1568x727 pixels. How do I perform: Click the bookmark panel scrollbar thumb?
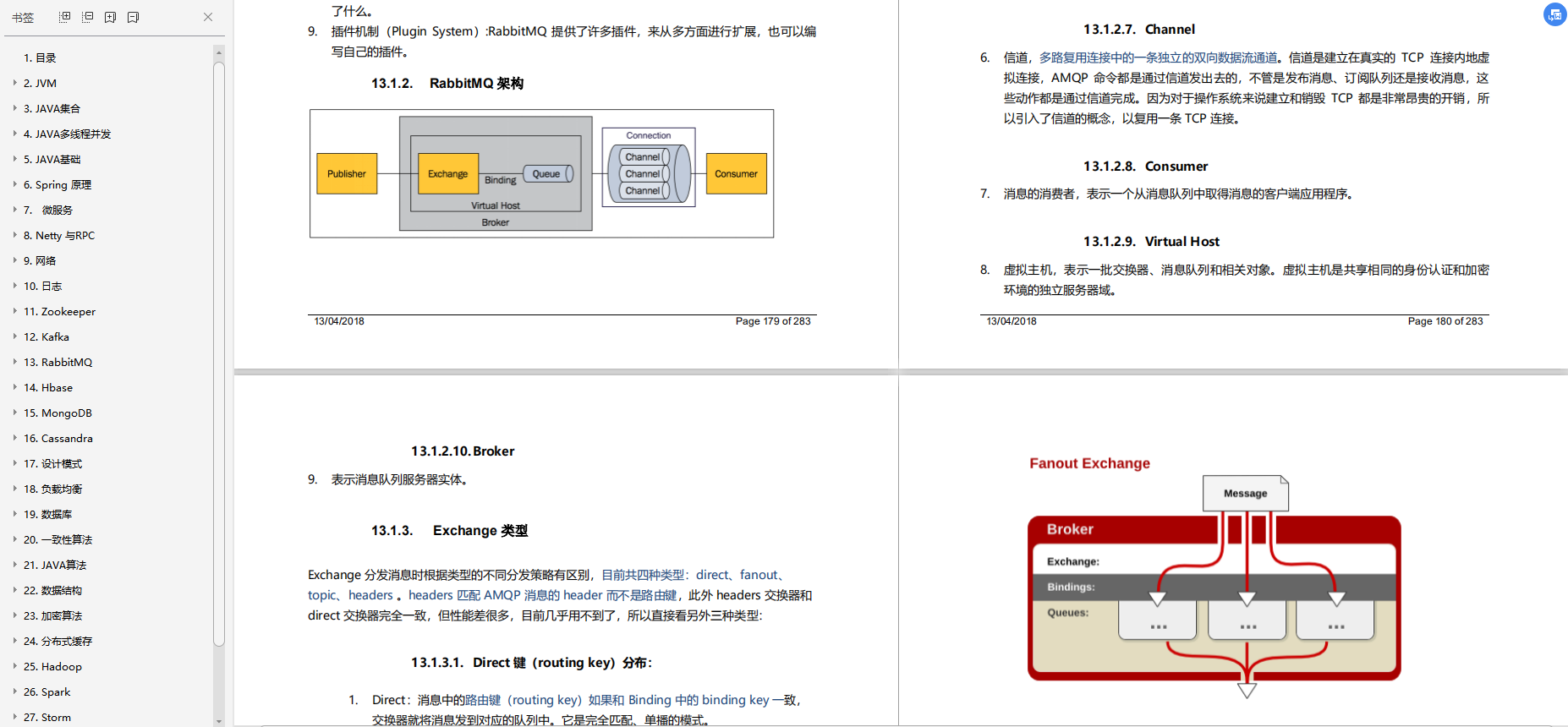click(x=219, y=353)
